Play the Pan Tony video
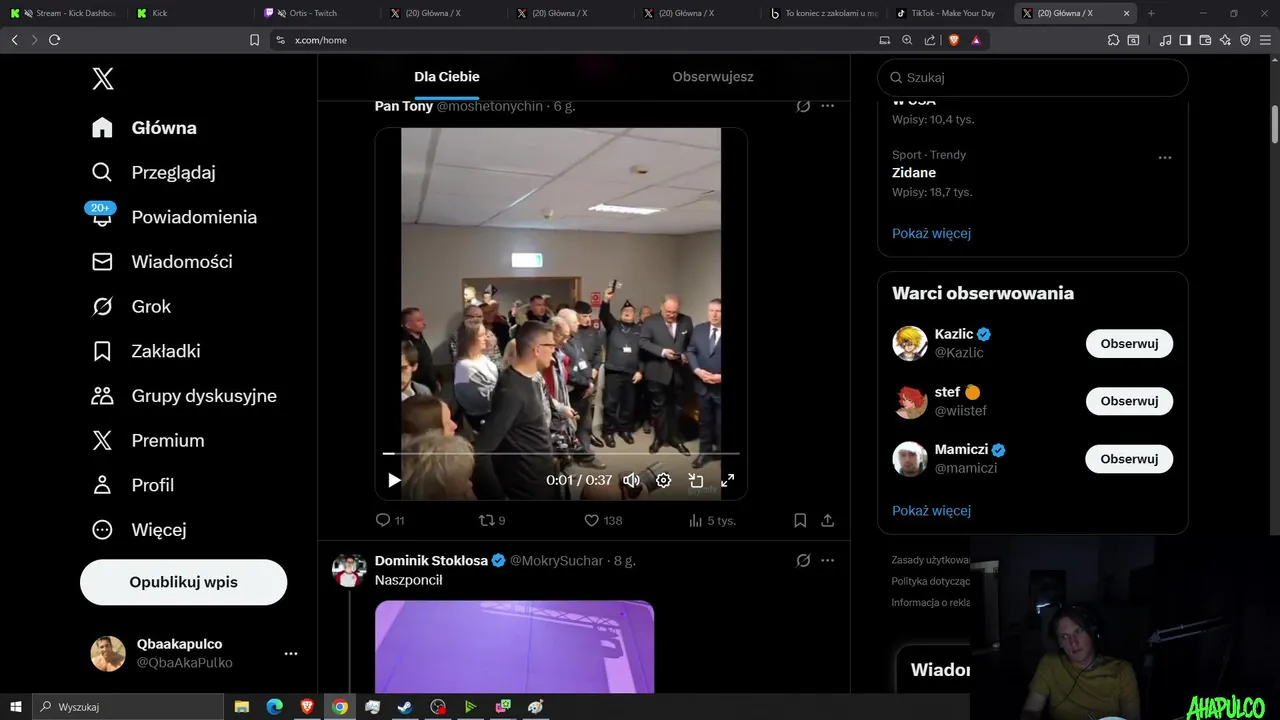Viewport: 1280px width, 720px height. pos(394,480)
